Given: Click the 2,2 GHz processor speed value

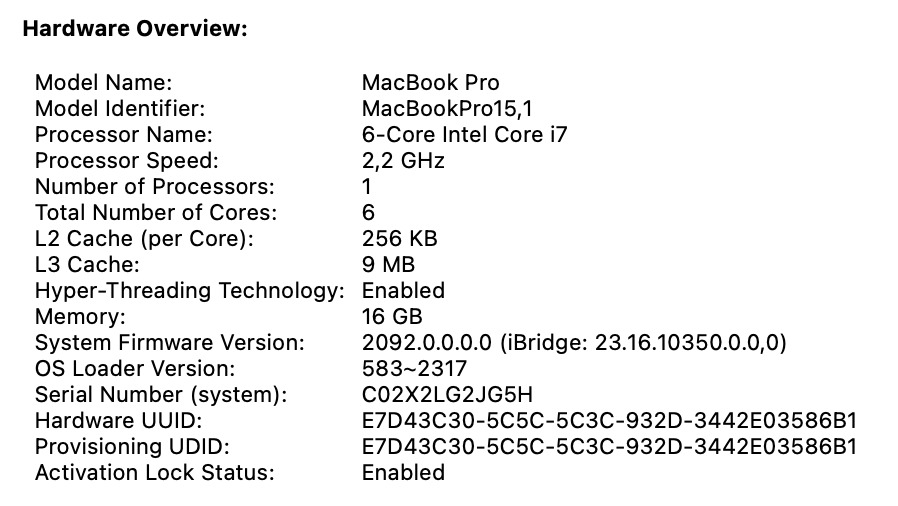Looking at the screenshot, I should point(403,160).
